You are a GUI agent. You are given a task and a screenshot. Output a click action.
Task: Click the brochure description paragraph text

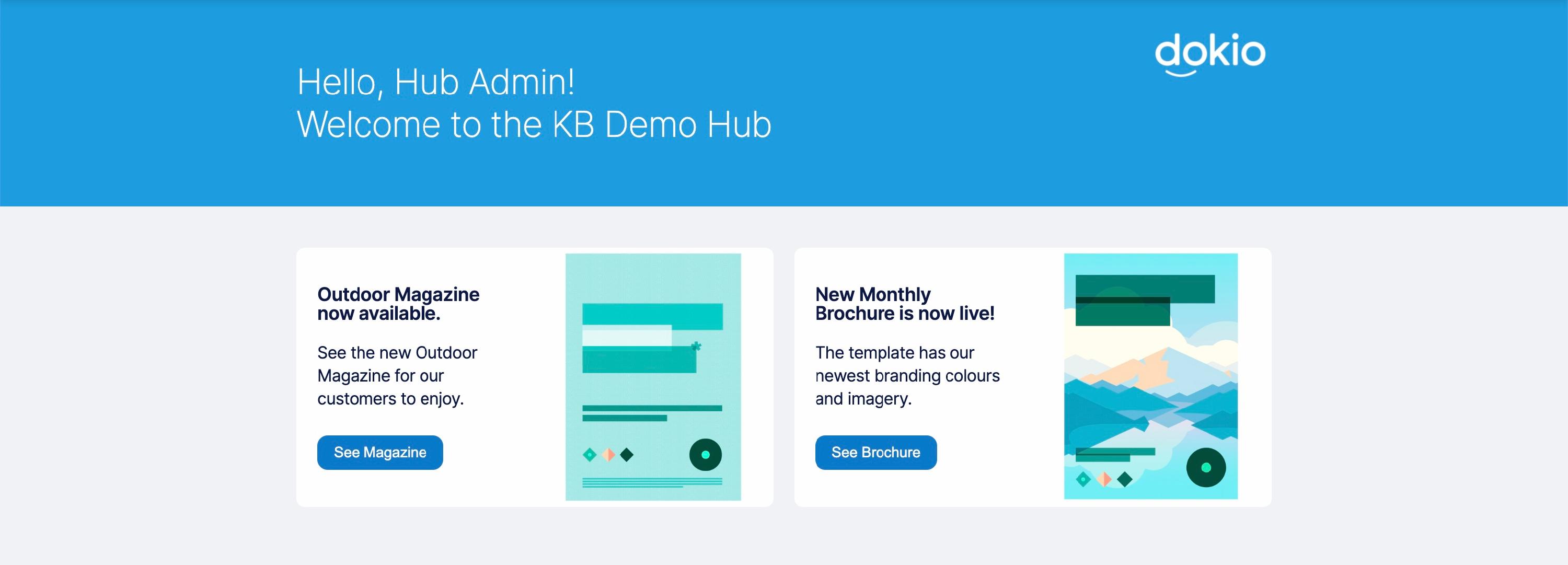click(906, 376)
